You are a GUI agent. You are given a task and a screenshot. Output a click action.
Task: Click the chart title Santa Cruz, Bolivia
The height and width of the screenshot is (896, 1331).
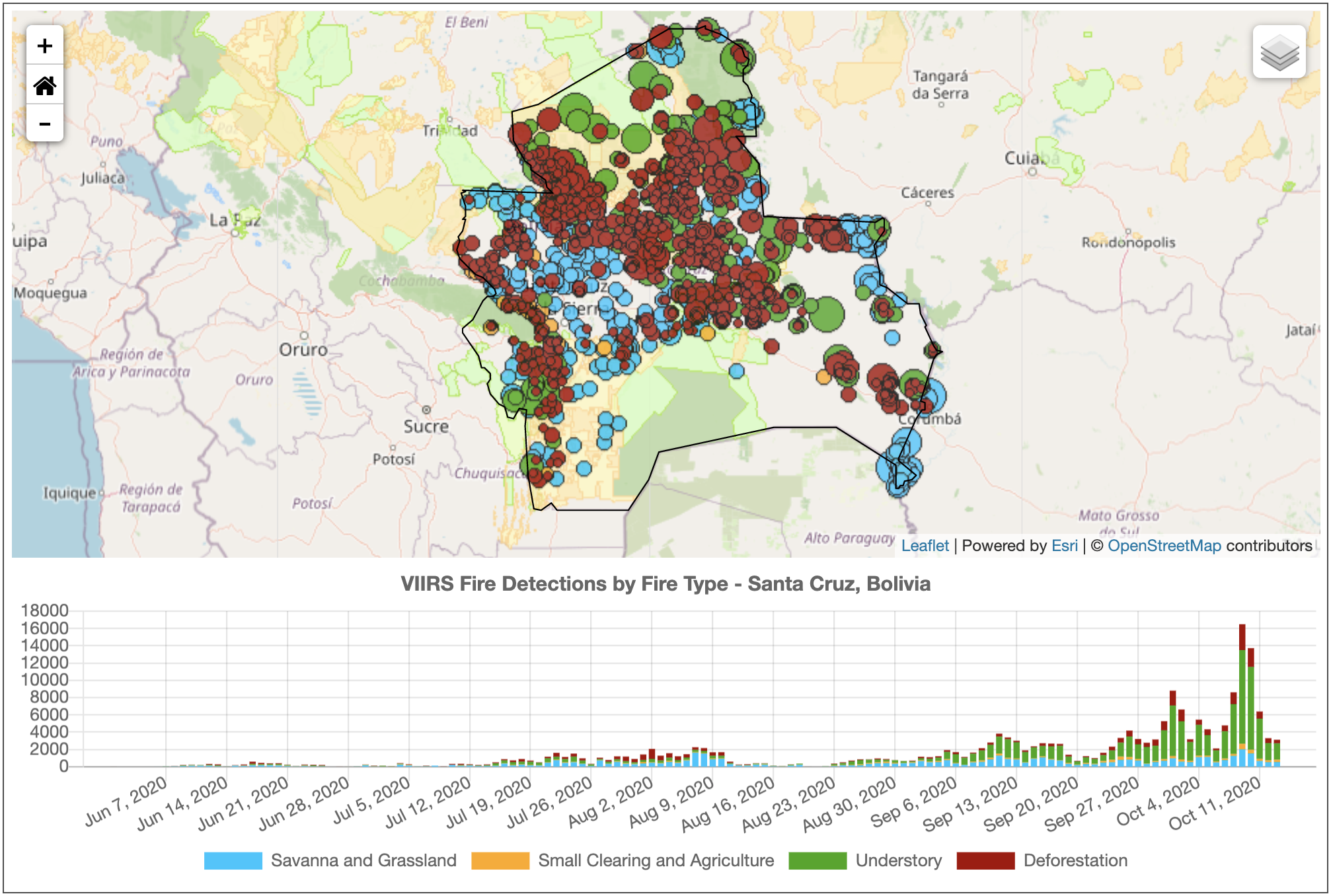tap(665, 583)
